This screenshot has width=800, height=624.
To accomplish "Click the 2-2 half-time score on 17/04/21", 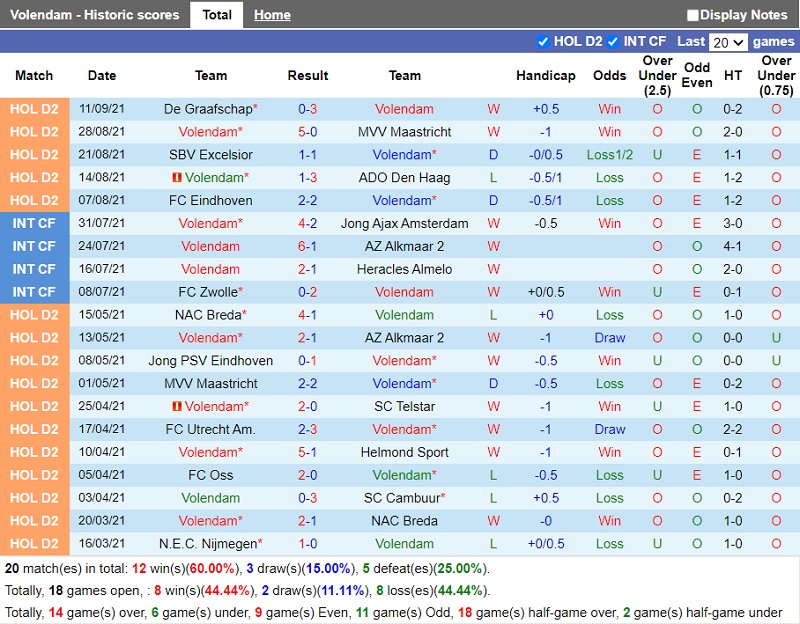I will (x=733, y=430).
